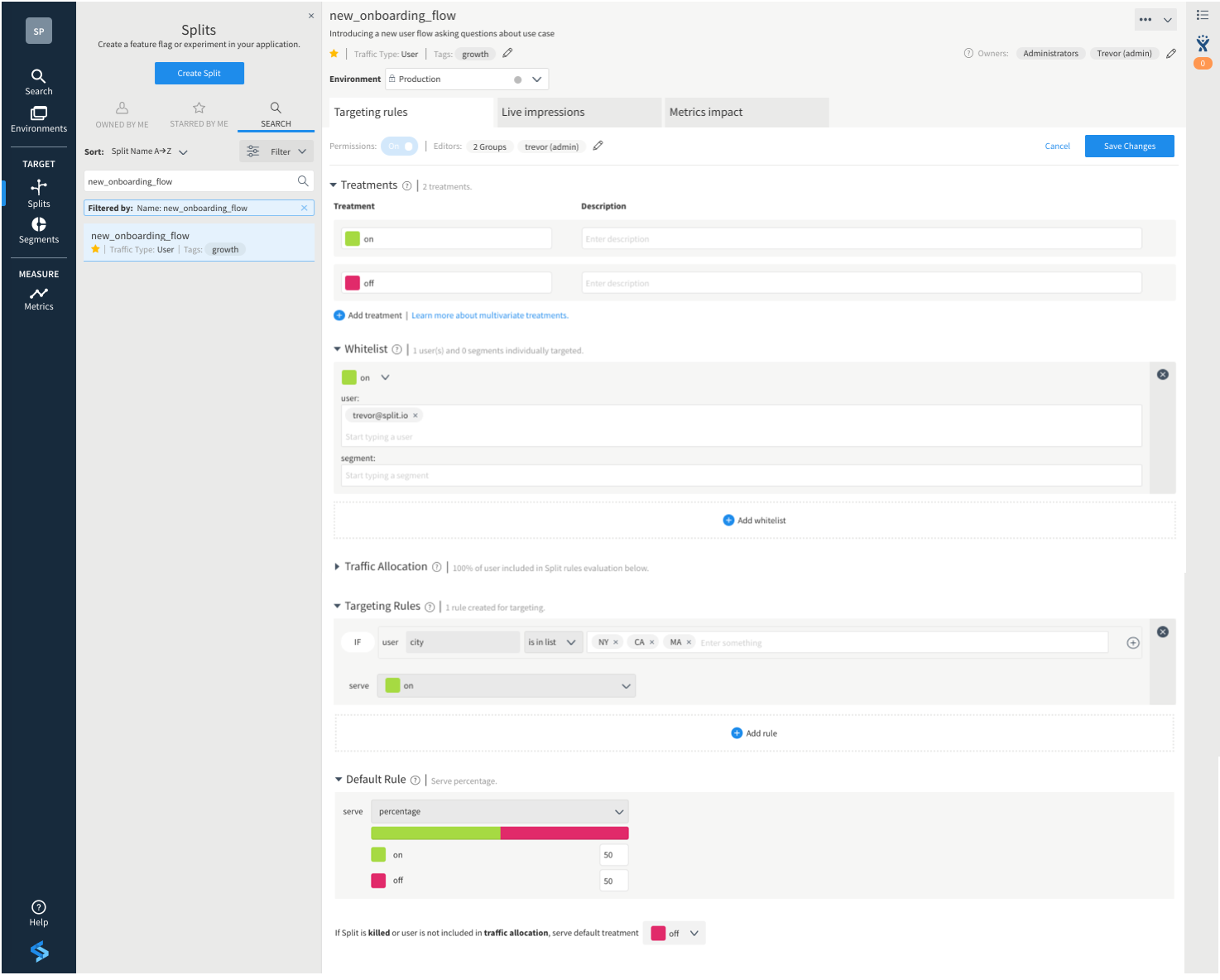
Task: Open the rule serve on dropdown
Action: pyautogui.click(x=507, y=686)
